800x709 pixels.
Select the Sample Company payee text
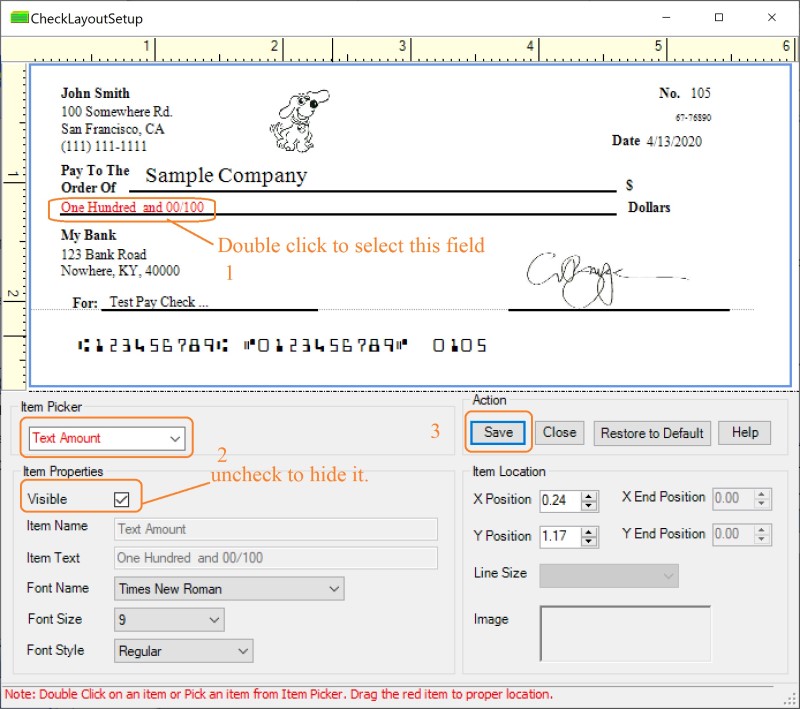pos(226,176)
